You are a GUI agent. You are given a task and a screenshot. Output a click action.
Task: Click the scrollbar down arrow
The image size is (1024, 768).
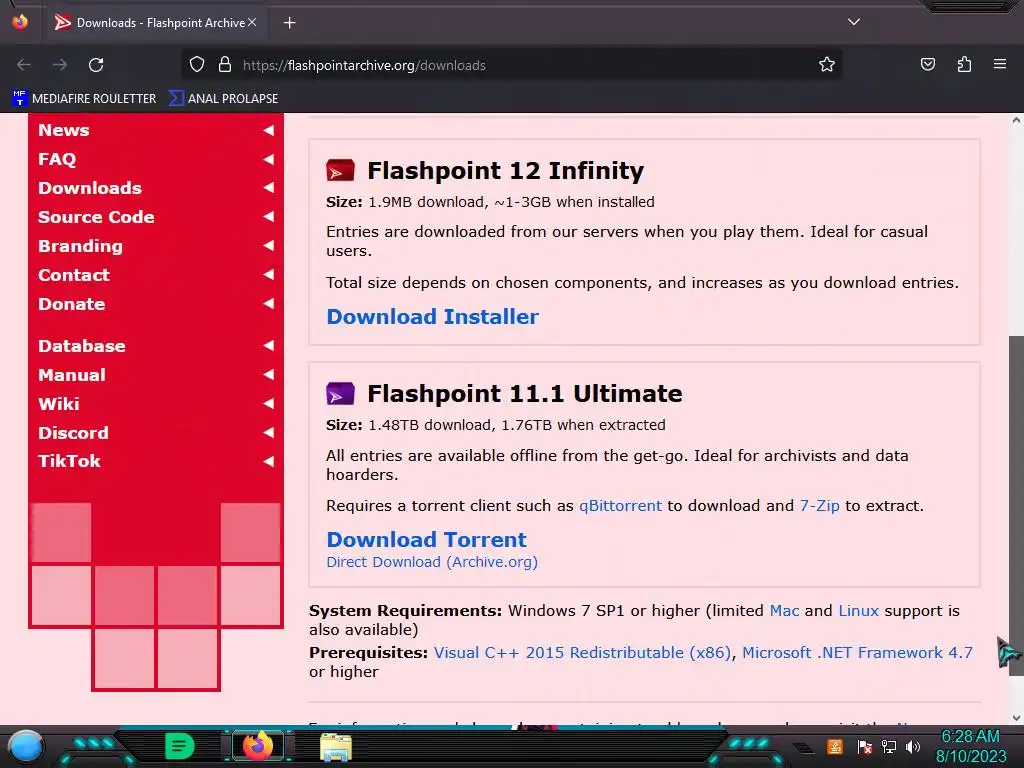click(1016, 718)
